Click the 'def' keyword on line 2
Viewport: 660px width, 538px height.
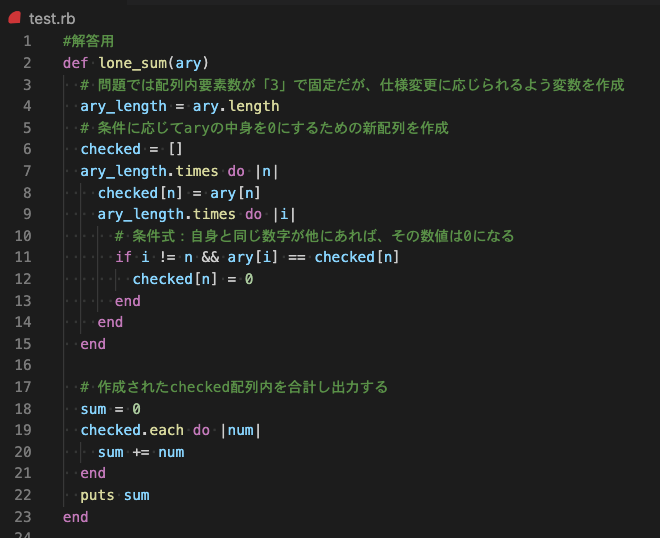[75, 63]
